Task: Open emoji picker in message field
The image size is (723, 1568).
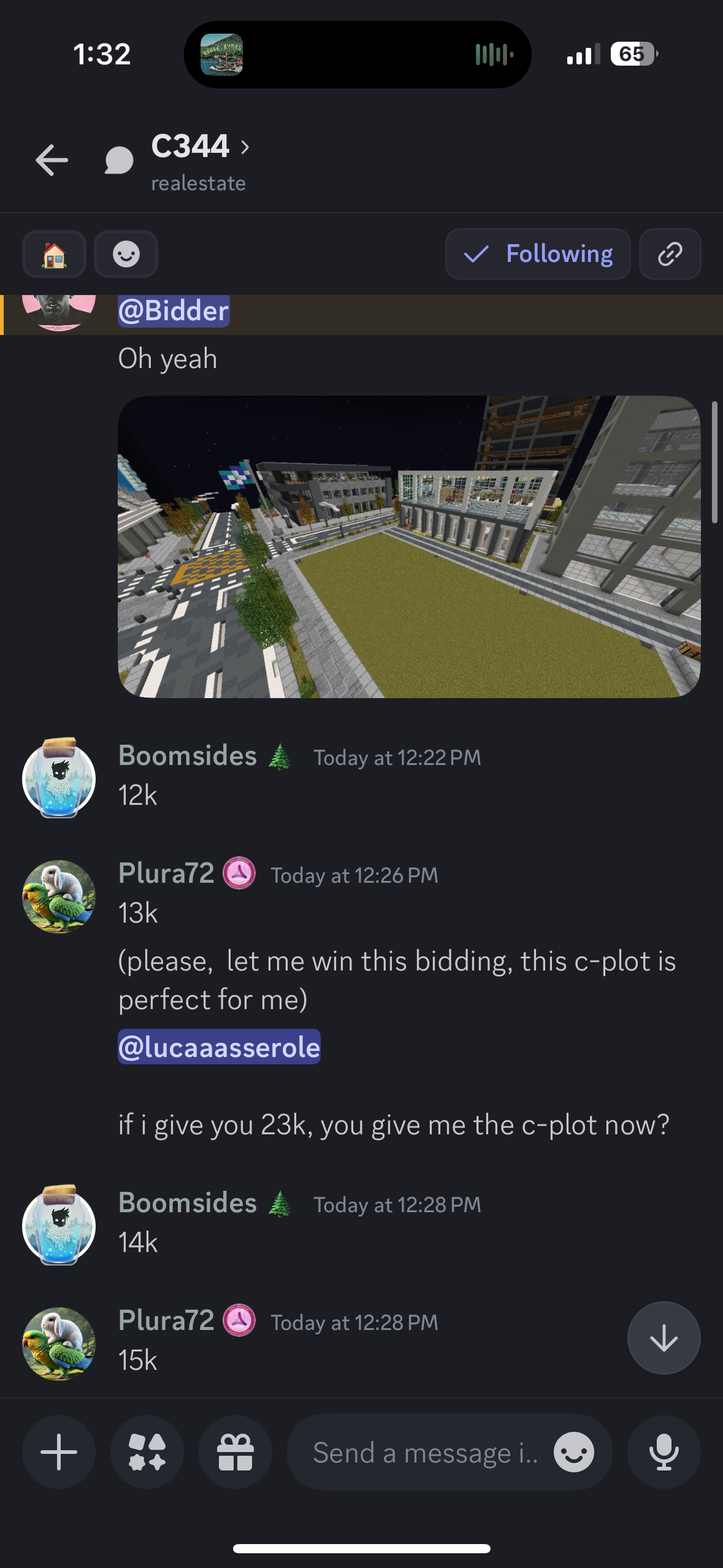Action: (573, 1452)
